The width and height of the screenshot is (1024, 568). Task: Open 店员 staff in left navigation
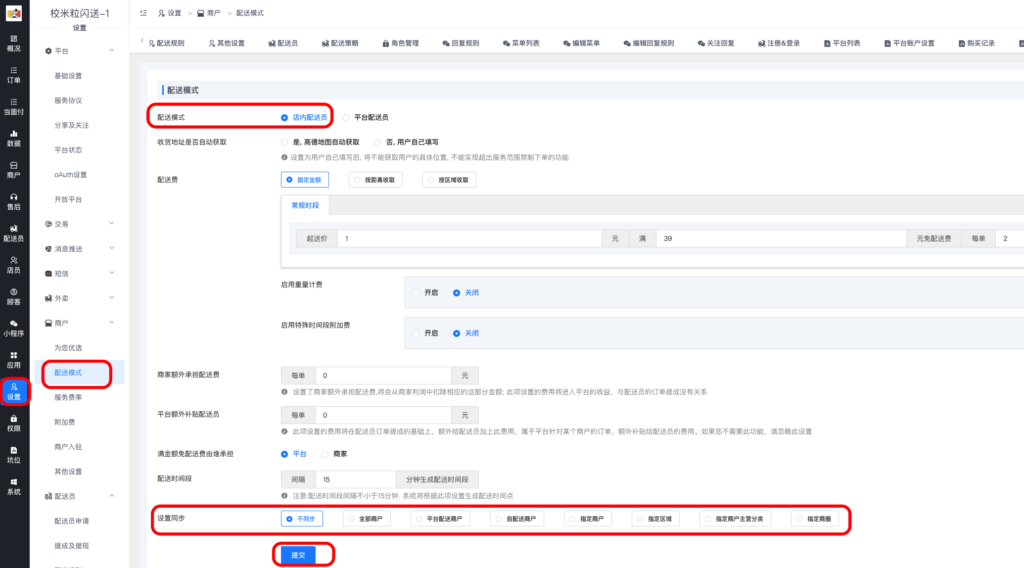[14, 265]
